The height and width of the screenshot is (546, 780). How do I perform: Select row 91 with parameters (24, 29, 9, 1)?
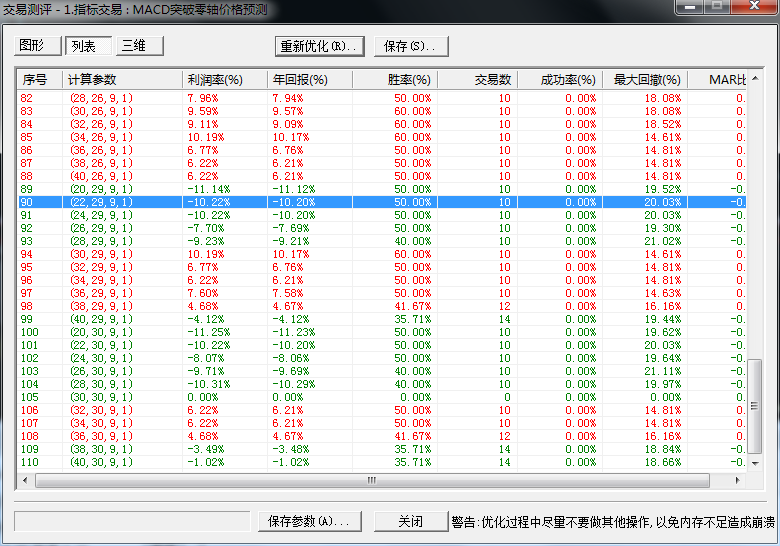[382, 215]
